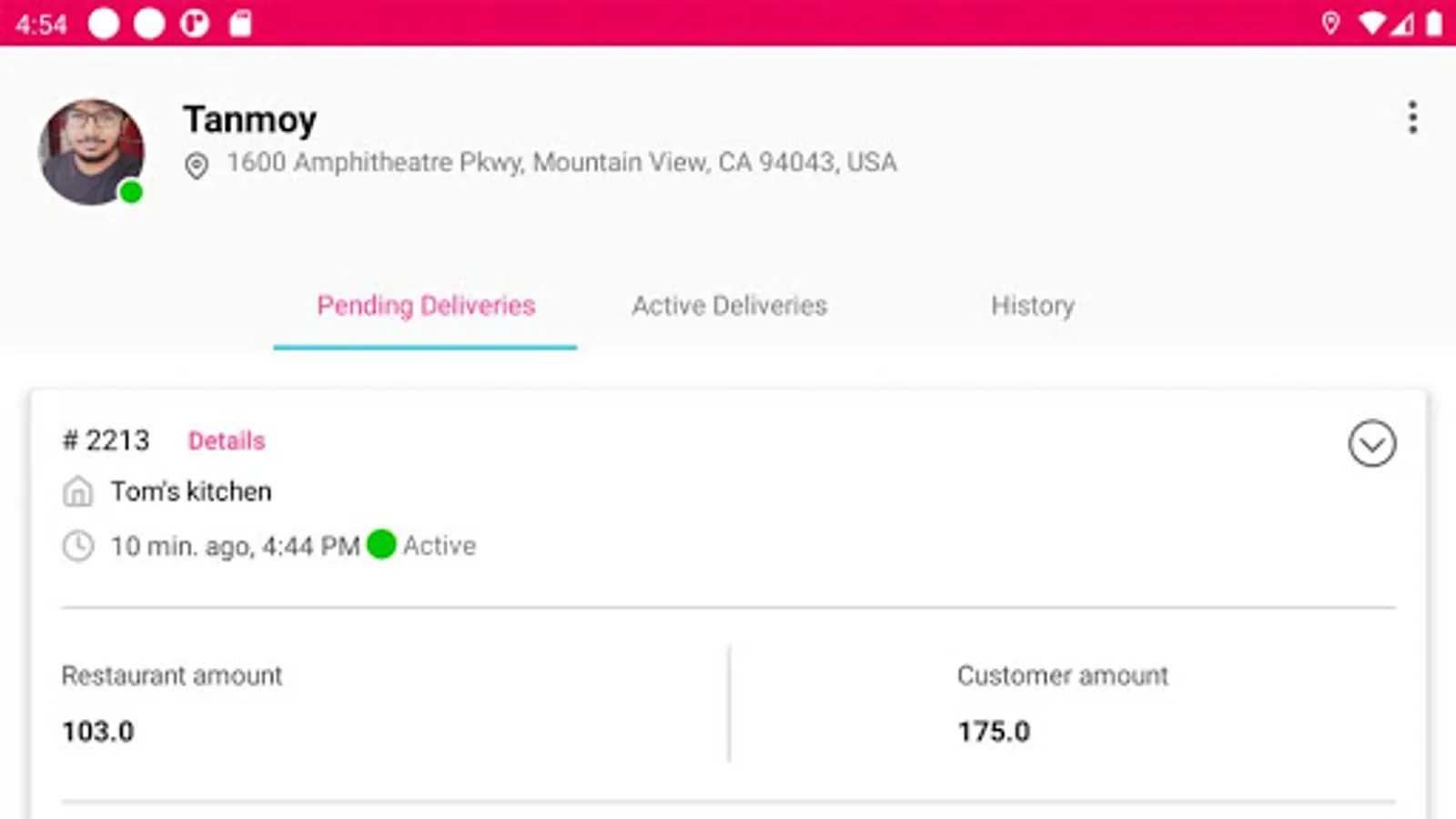Open the History tab

[x=1032, y=306]
